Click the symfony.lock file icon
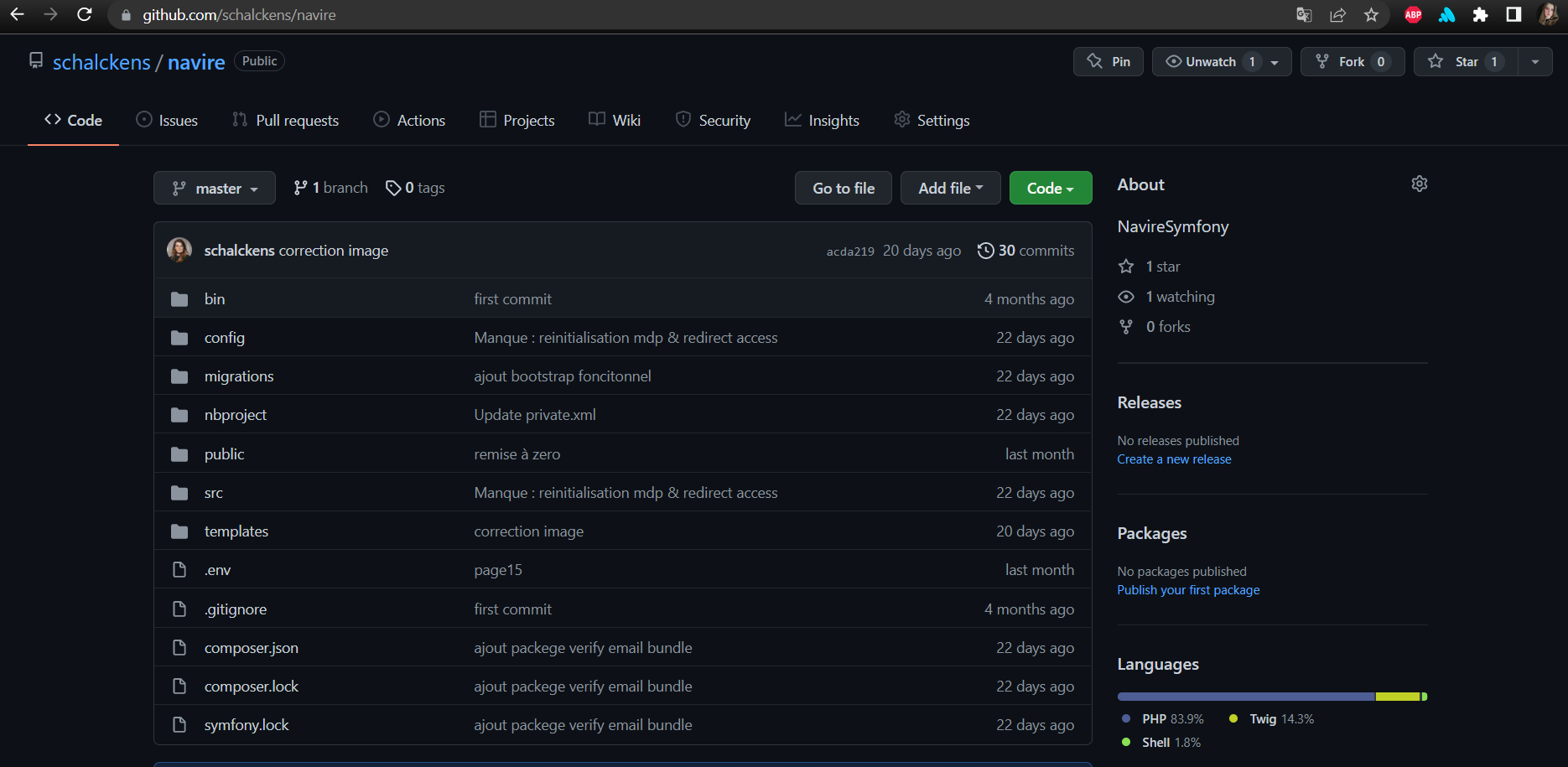The image size is (1568, 767). pos(179,724)
